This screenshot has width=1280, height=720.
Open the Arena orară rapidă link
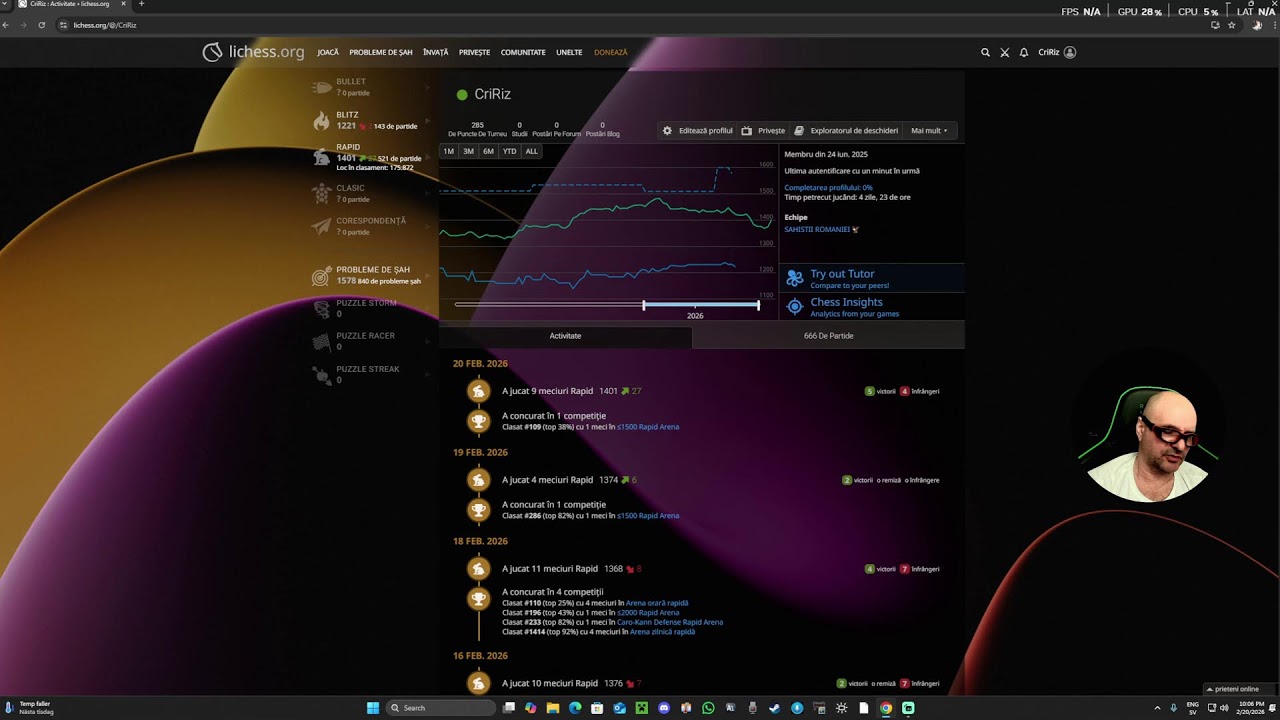657,603
